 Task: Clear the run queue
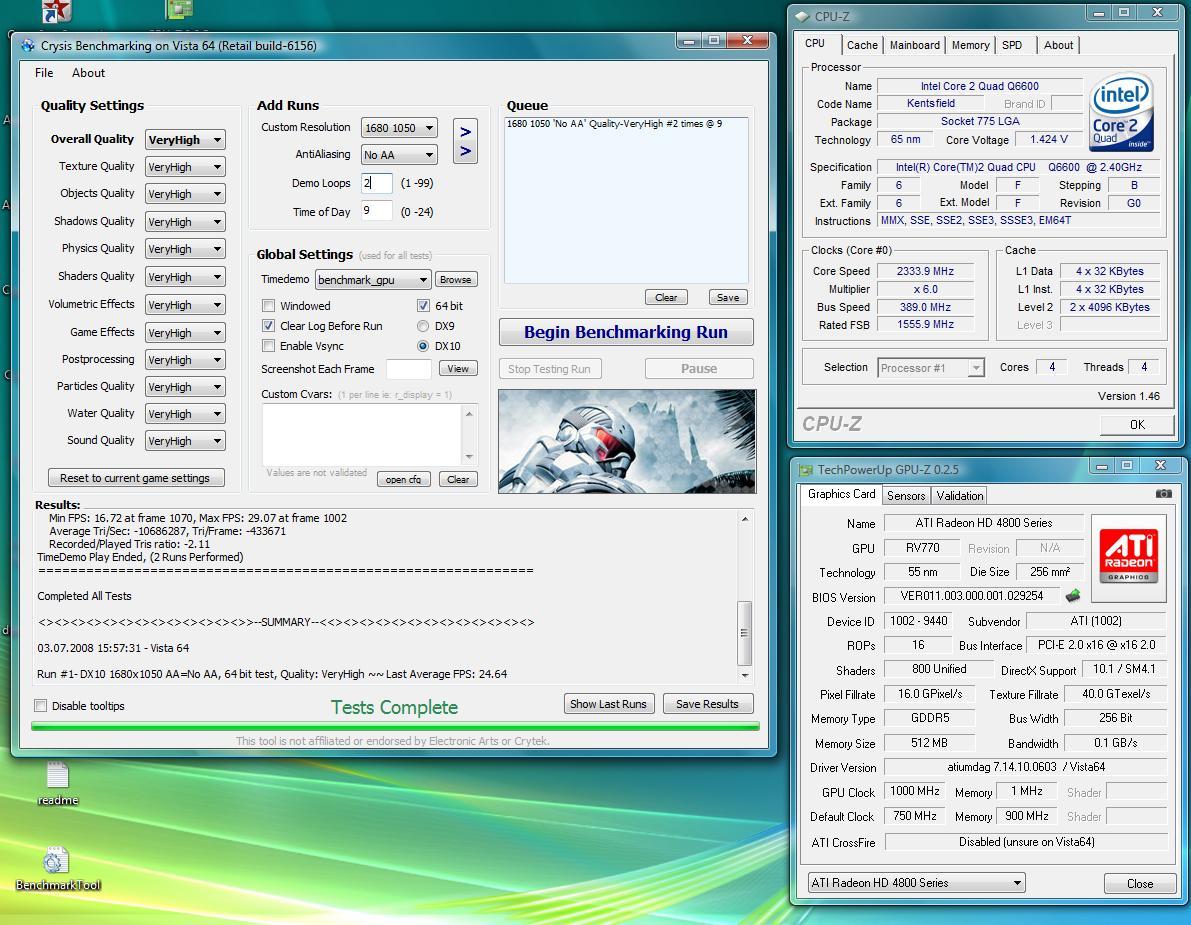tap(666, 297)
